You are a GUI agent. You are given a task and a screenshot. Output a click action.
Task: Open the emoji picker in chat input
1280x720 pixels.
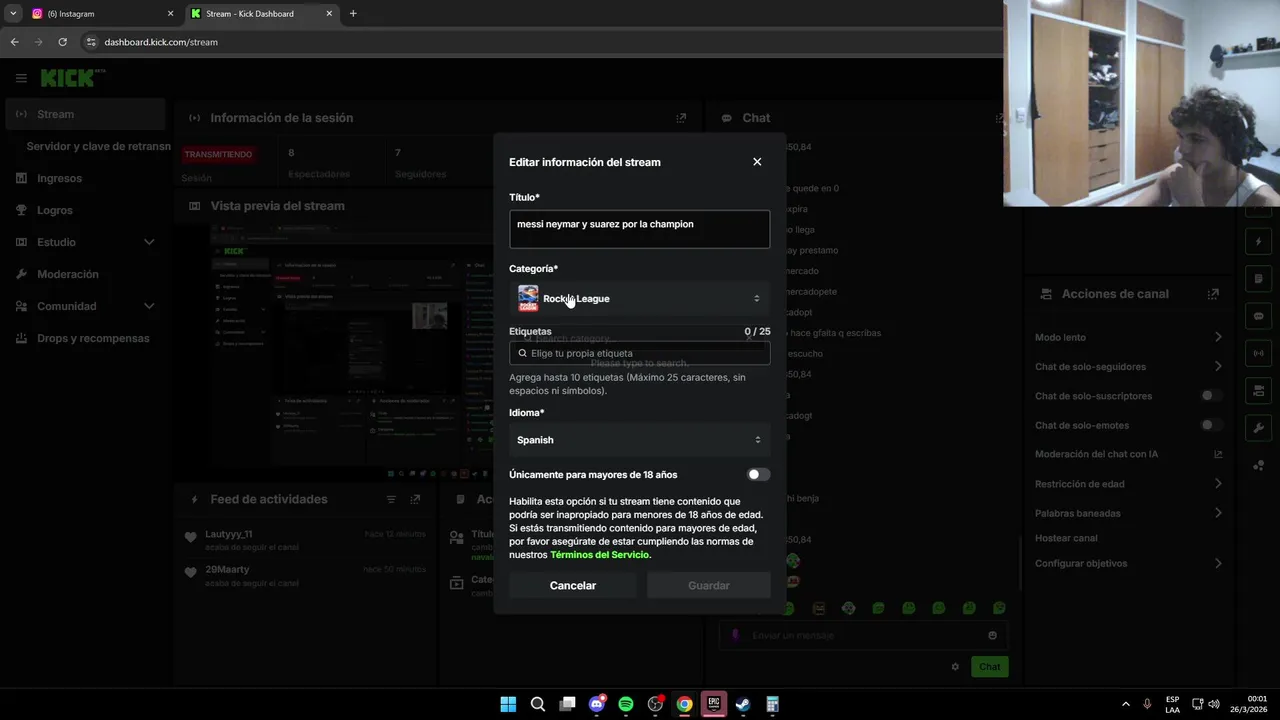point(992,635)
